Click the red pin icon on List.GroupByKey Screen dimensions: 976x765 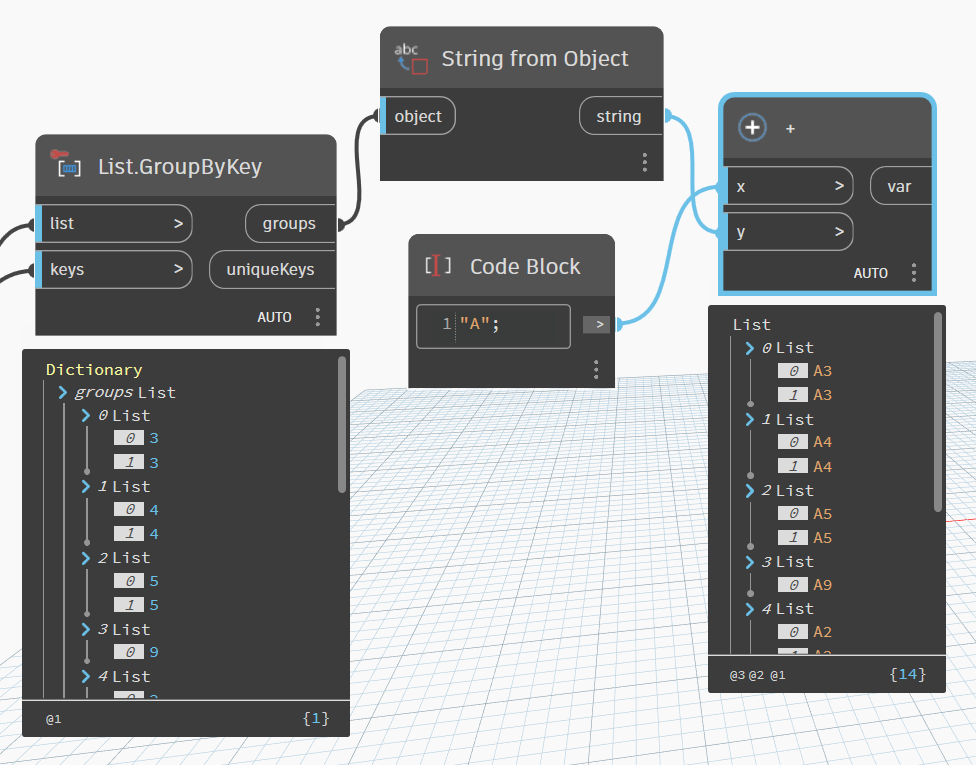58,155
